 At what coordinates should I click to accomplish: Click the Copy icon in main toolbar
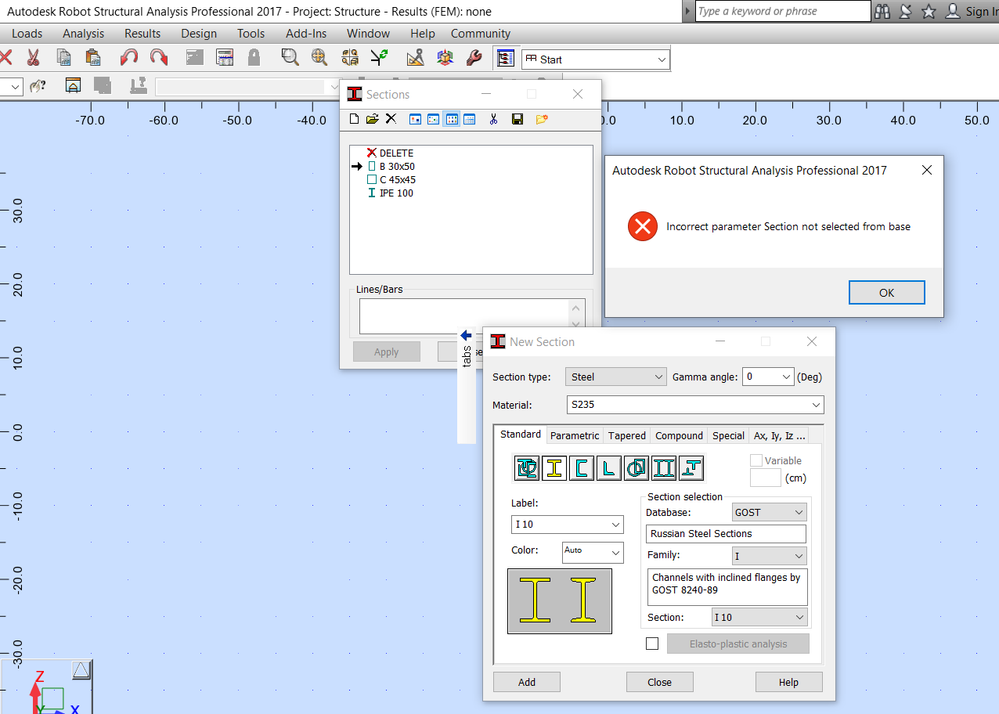(64, 58)
